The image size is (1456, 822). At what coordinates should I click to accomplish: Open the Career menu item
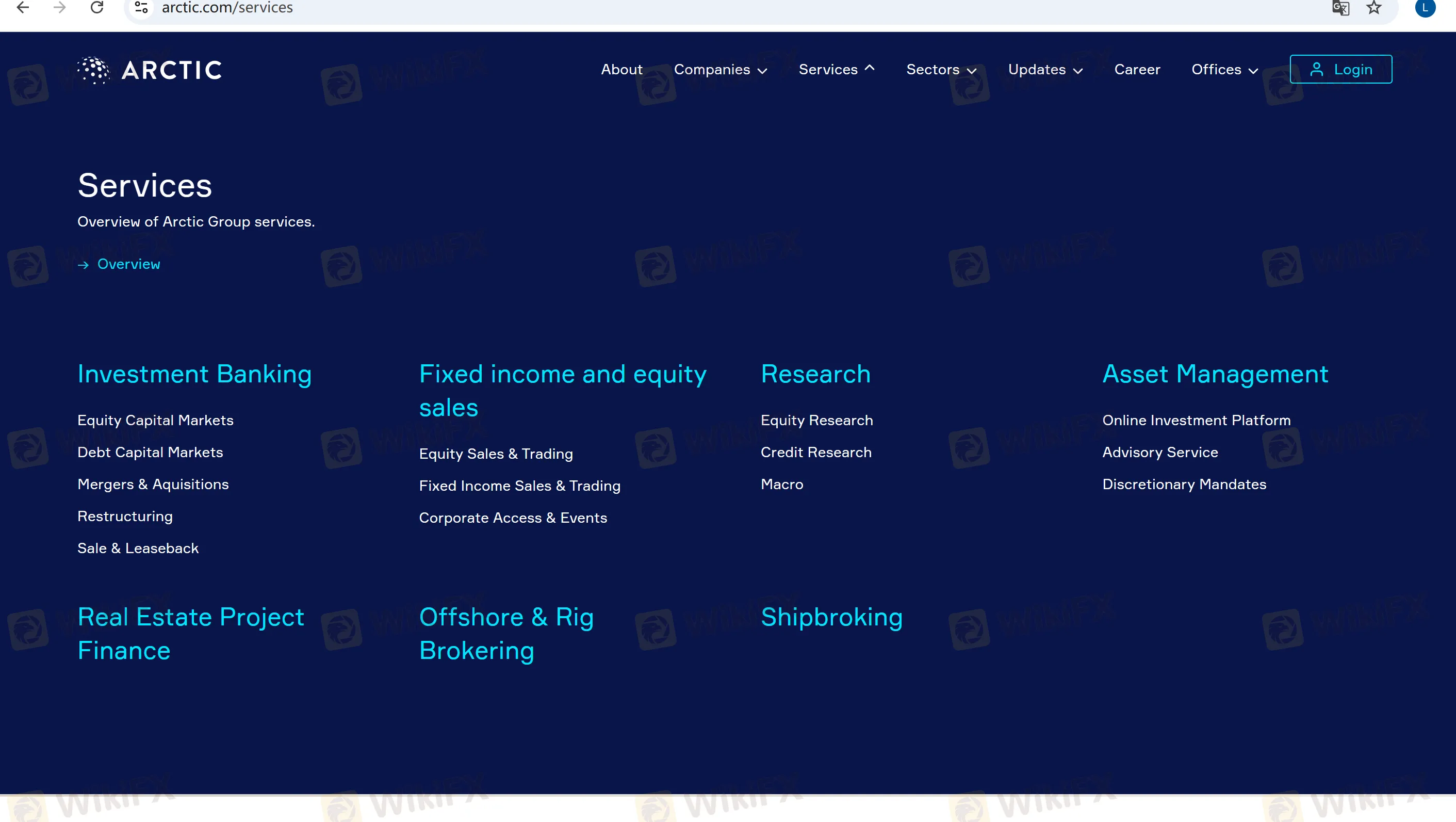click(x=1137, y=70)
